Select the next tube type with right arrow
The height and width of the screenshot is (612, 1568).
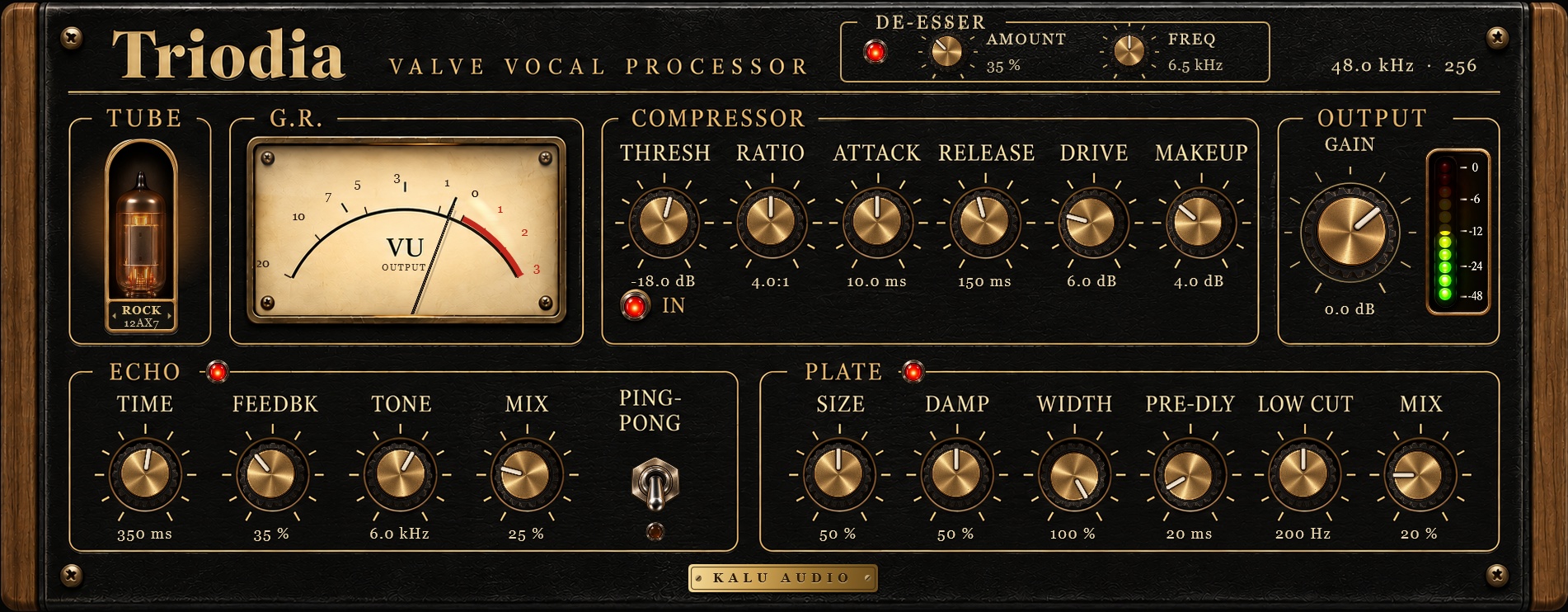(169, 315)
